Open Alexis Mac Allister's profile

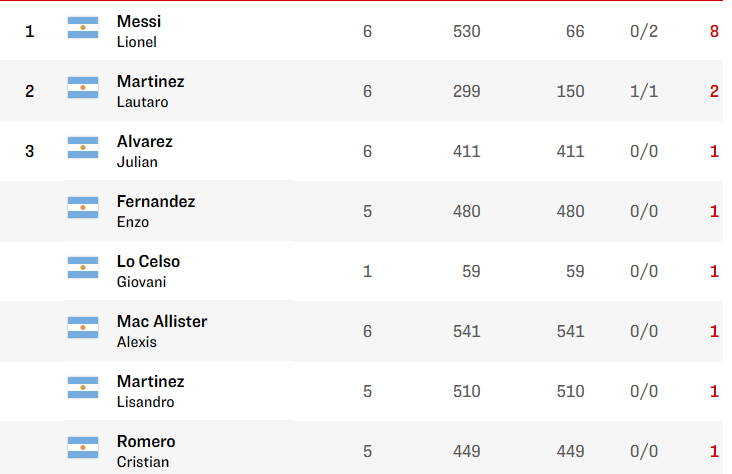click(x=162, y=331)
